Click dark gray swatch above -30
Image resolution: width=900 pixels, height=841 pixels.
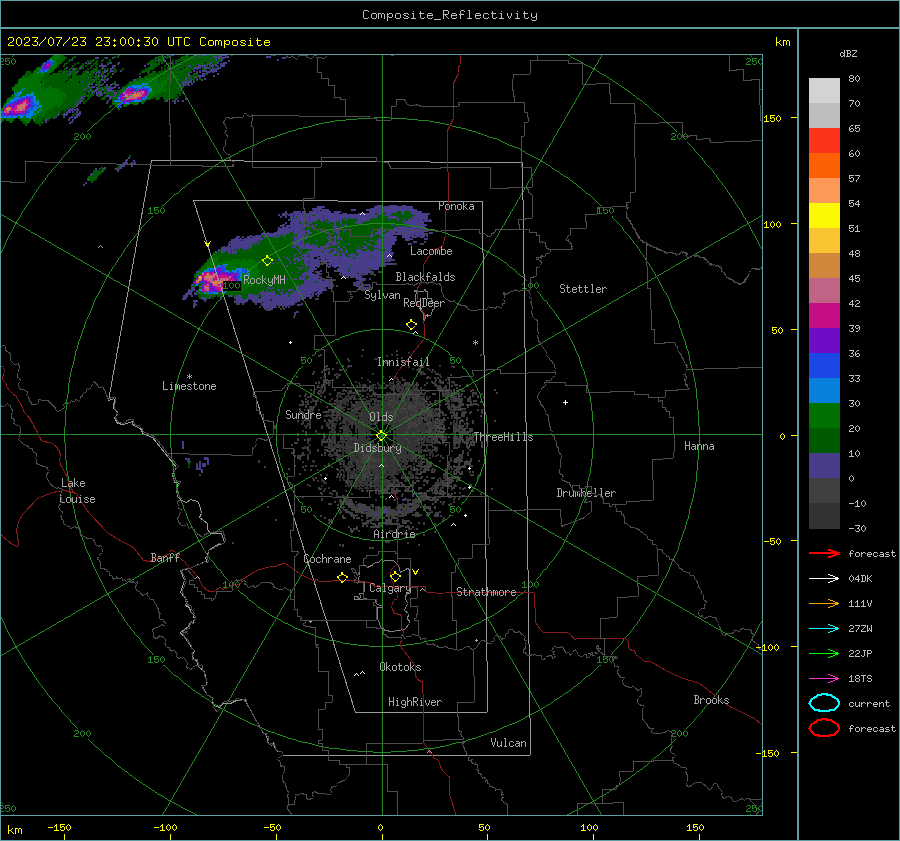point(824,516)
